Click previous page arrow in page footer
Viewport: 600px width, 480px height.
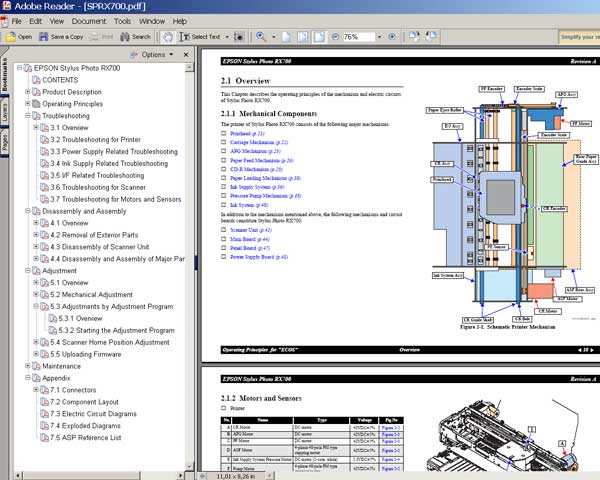[580, 350]
